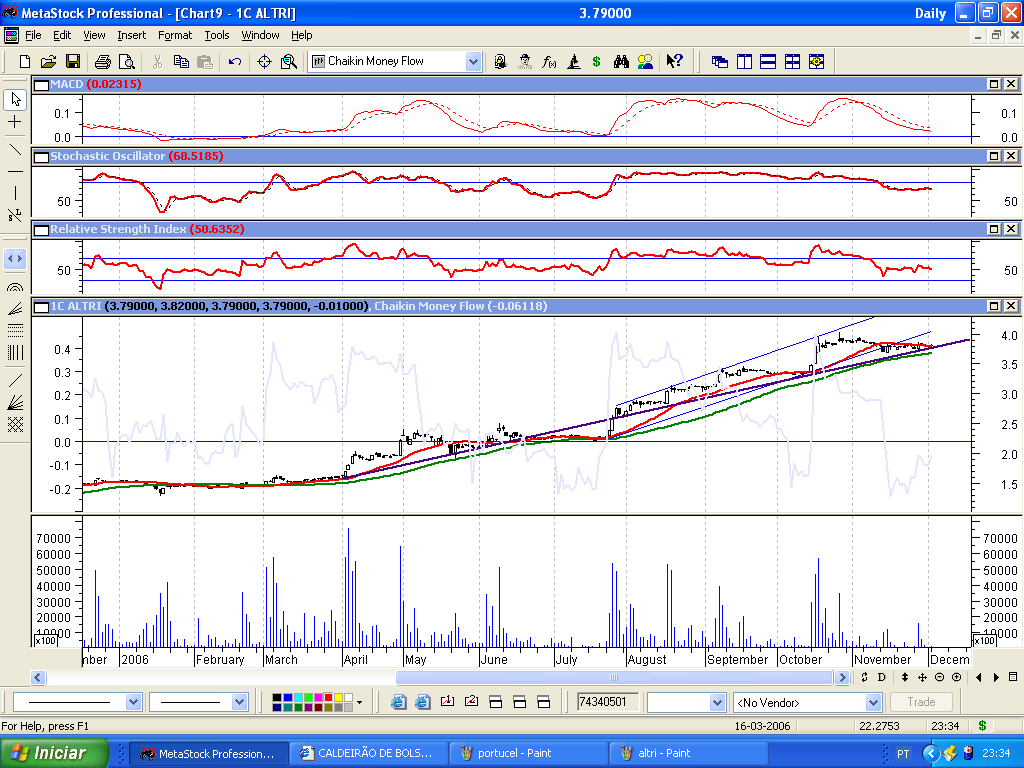Image resolution: width=1024 pixels, height=768 pixels.
Task: Zoom out with the circled minus icon
Action: (x=940, y=677)
